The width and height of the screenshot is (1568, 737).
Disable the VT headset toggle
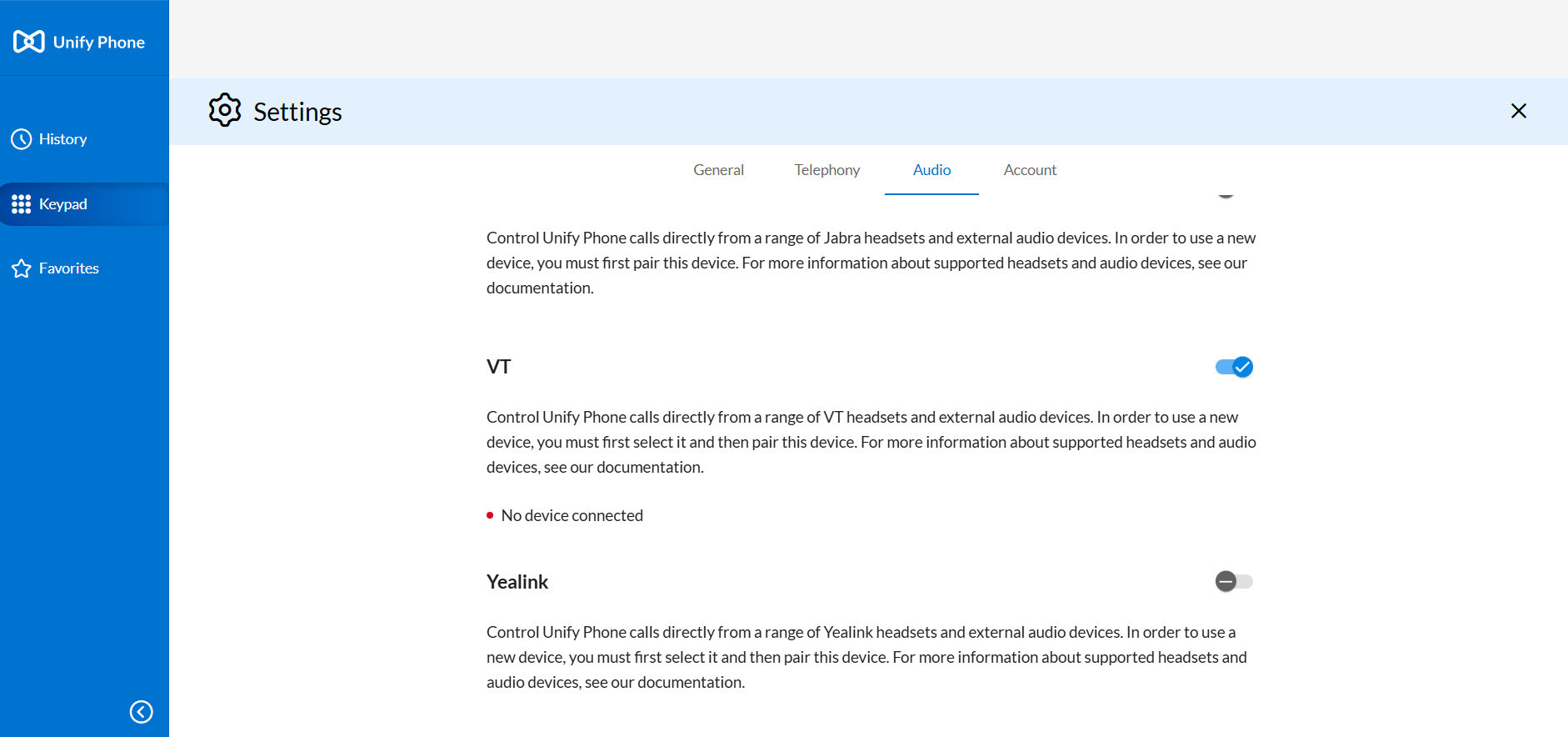coord(1234,367)
